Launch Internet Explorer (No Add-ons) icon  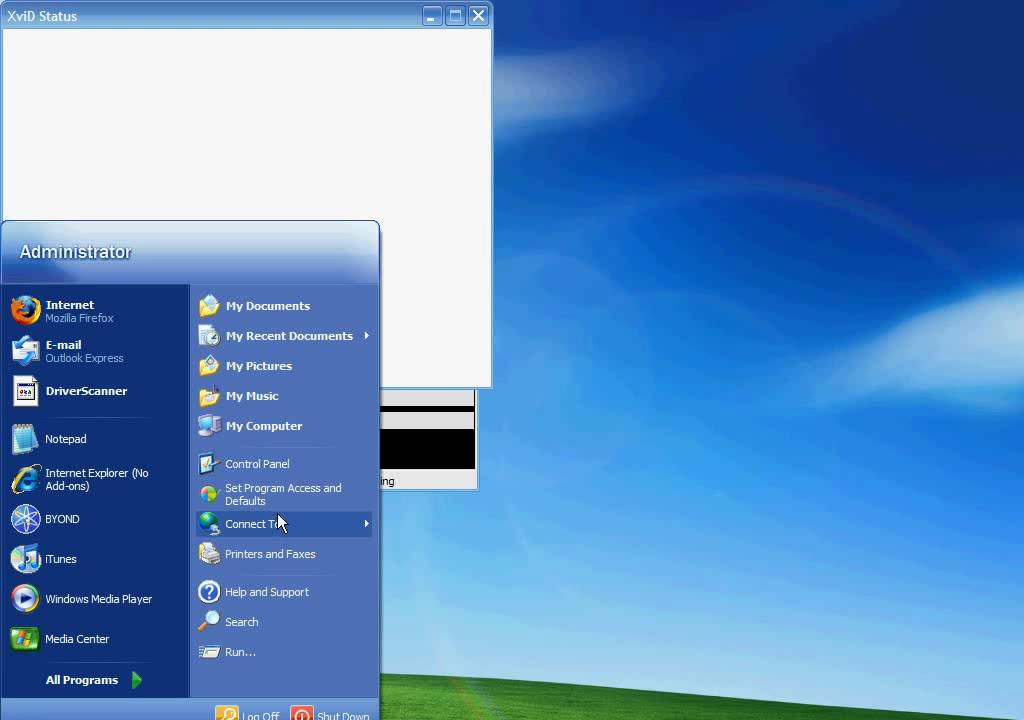click(x=25, y=479)
